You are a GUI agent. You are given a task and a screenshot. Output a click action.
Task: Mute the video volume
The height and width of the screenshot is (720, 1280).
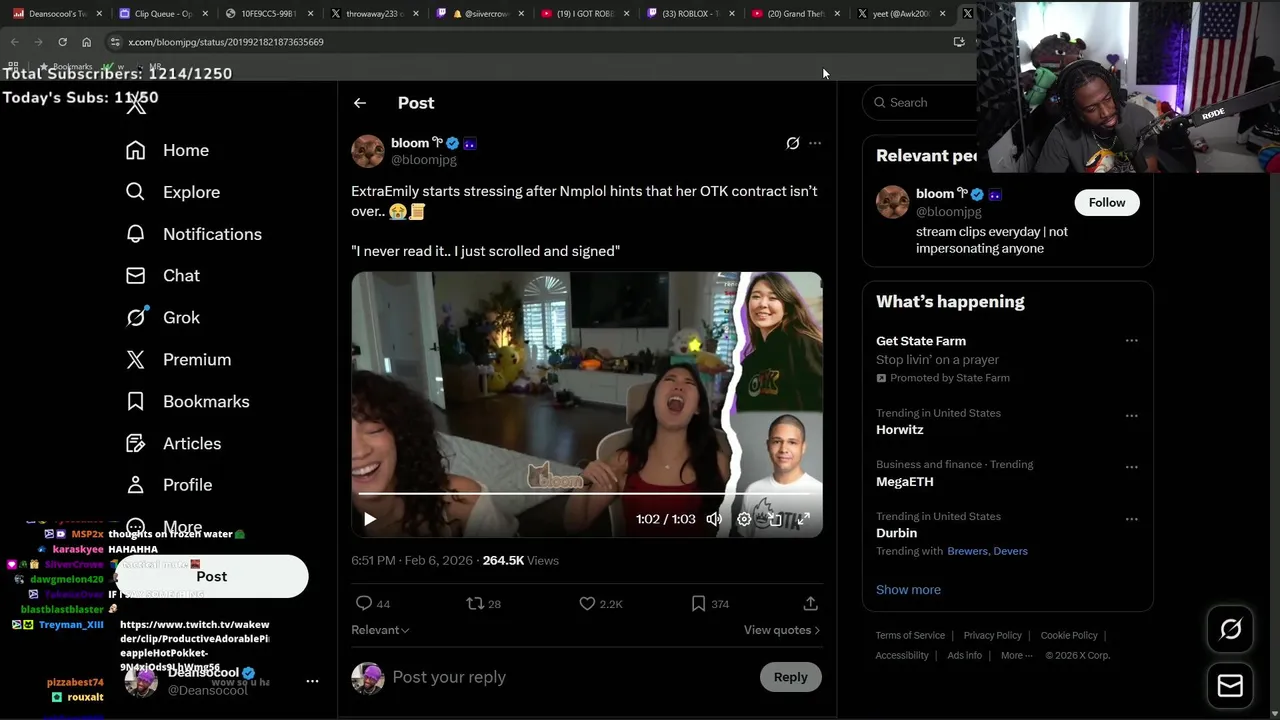tap(714, 519)
